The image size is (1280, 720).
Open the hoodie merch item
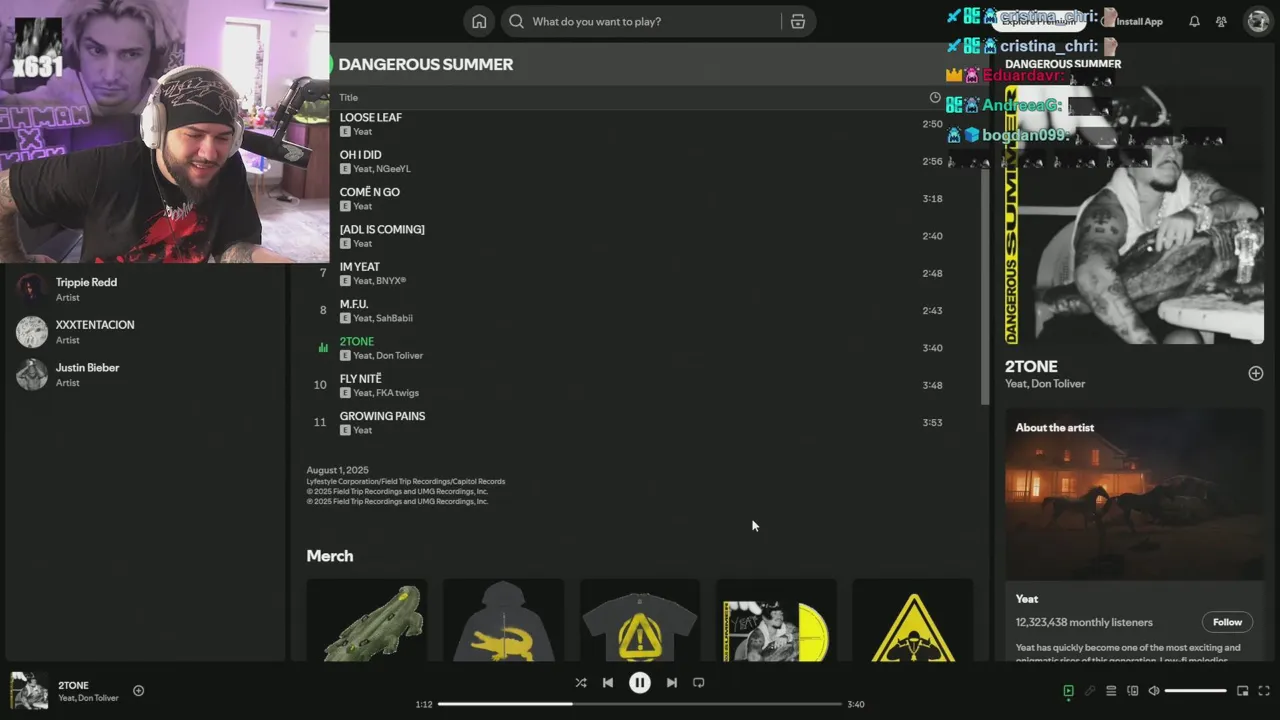click(503, 620)
